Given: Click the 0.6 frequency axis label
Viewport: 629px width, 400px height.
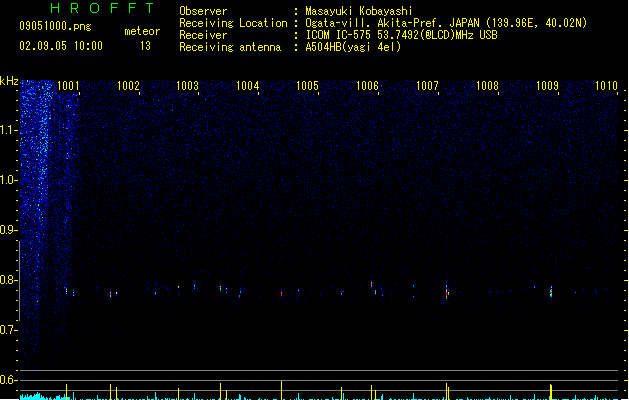Looking at the screenshot, I should (8, 380).
